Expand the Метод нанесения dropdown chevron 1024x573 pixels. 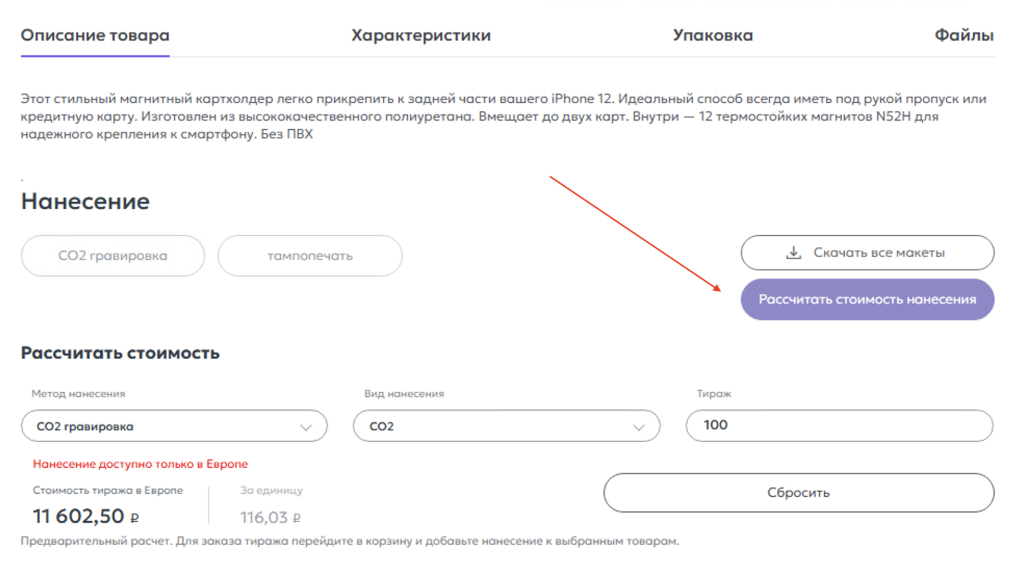pyautogui.click(x=306, y=427)
